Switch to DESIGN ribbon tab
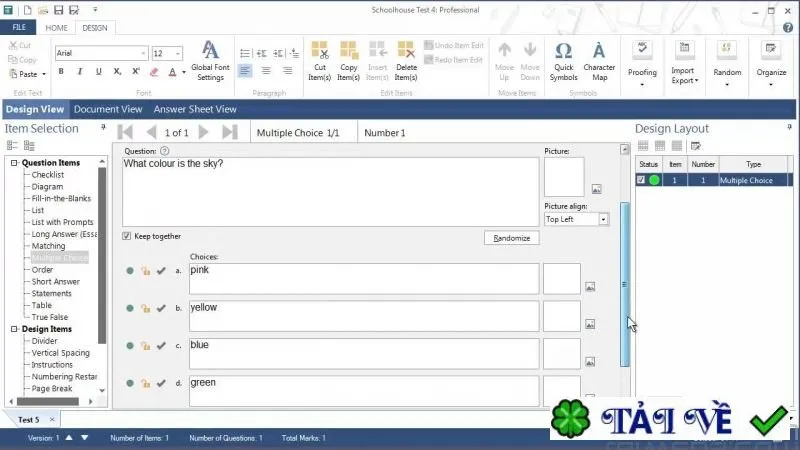The height and width of the screenshot is (450, 800). coord(95,28)
